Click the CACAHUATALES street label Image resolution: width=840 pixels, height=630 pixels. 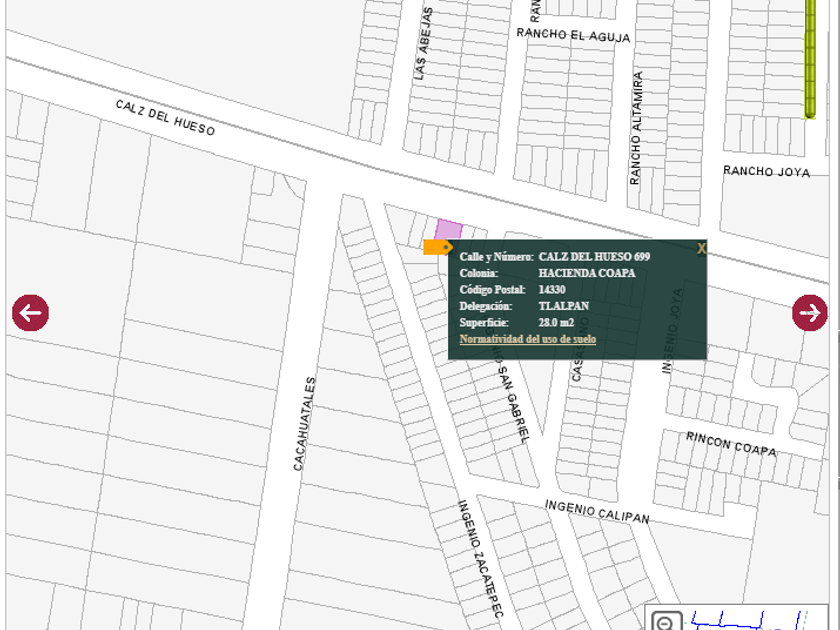click(305, 424)
